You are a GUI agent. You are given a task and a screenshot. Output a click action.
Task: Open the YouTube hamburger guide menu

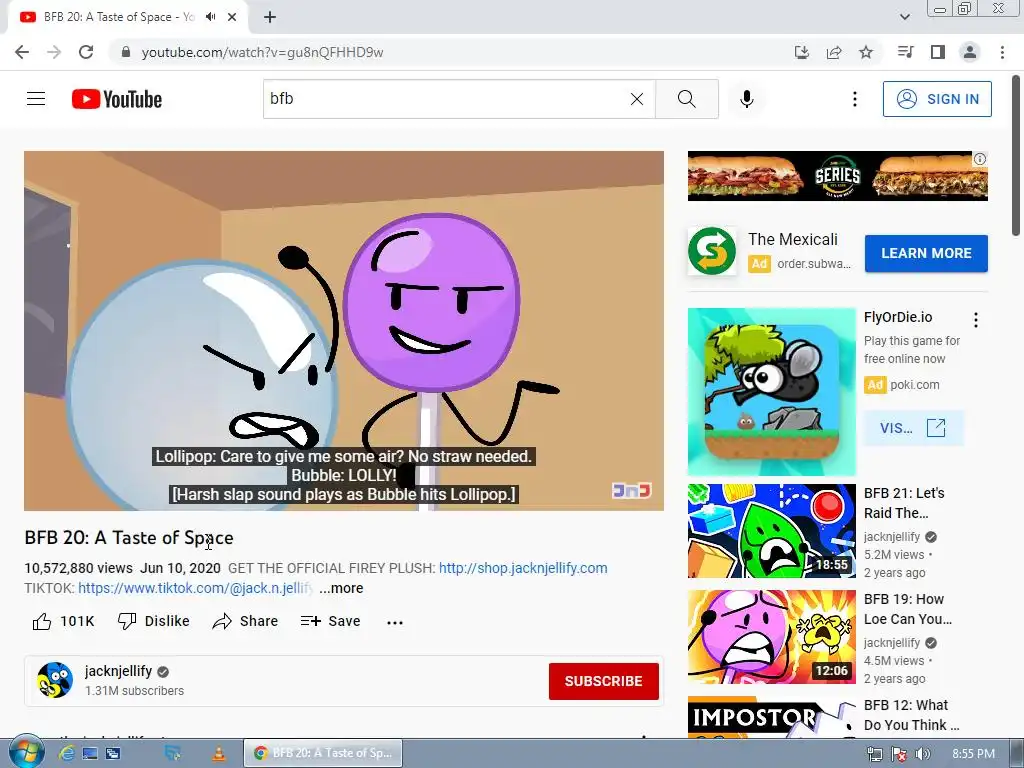pyautogui.click(x=36, y=99)
